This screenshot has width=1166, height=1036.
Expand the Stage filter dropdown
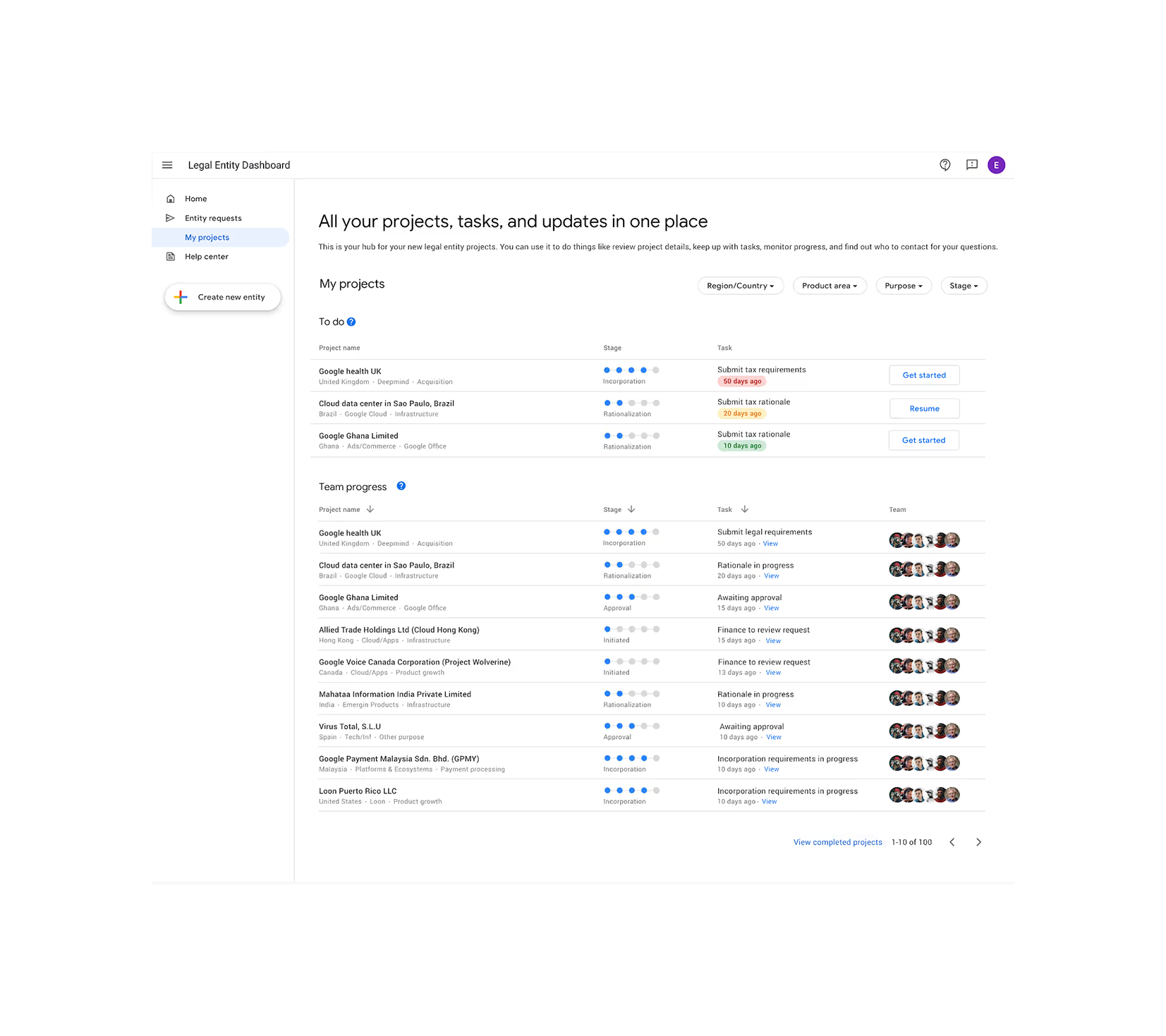964,286
